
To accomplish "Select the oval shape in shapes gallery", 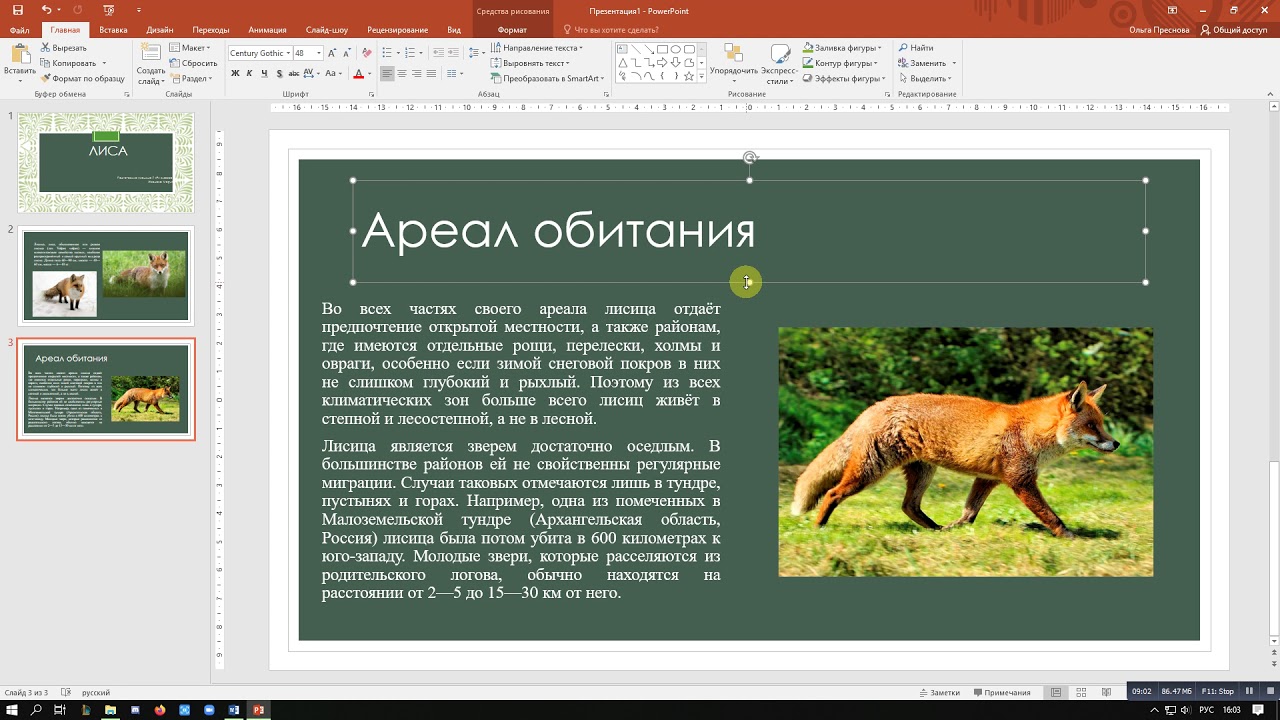I will [x=676, y=49].
